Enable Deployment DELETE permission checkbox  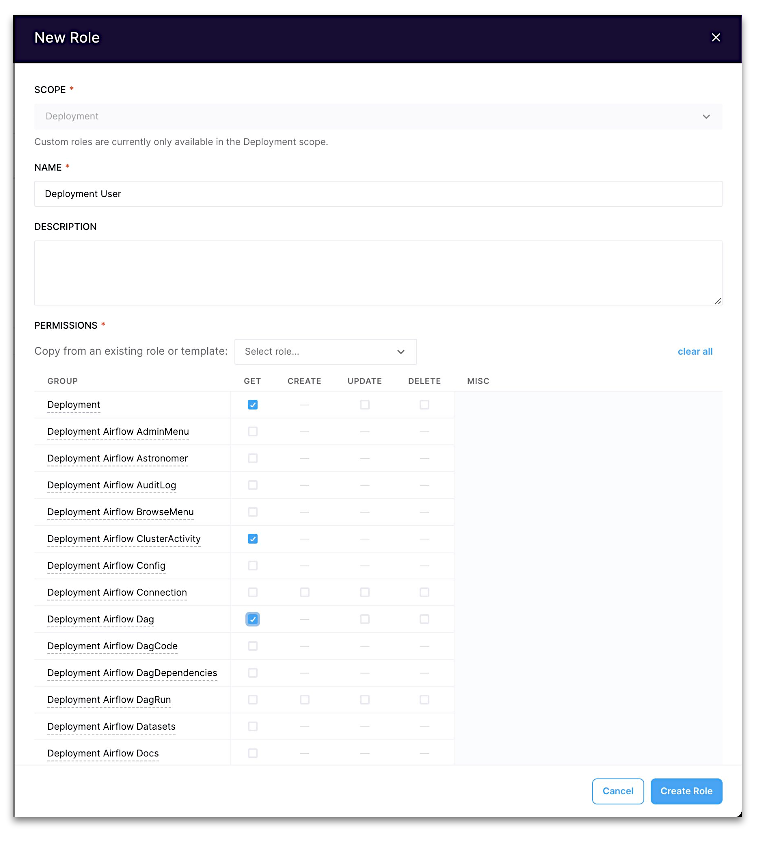tap(425, 405)
